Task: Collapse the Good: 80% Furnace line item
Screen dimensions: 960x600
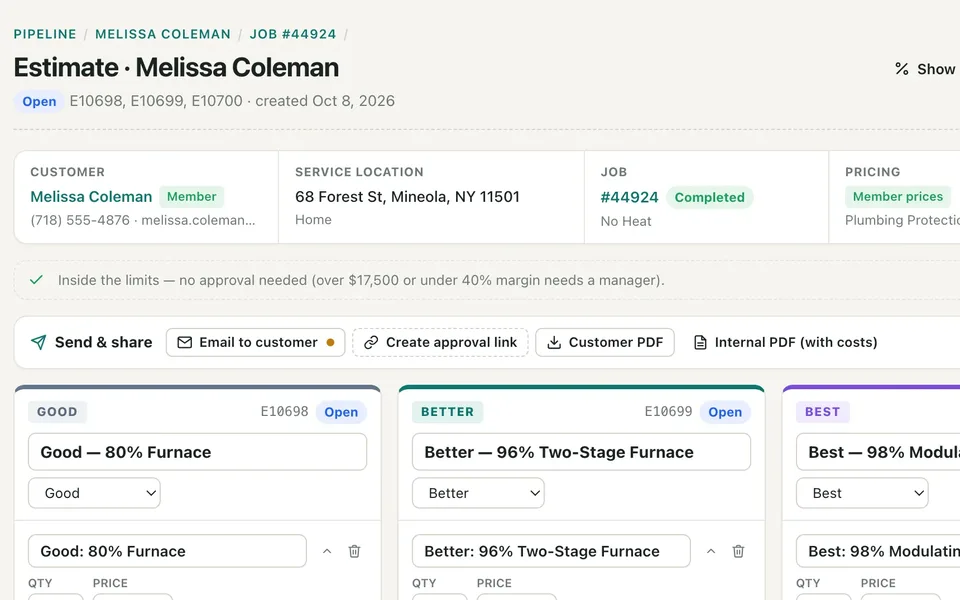Action: [327, 551]
